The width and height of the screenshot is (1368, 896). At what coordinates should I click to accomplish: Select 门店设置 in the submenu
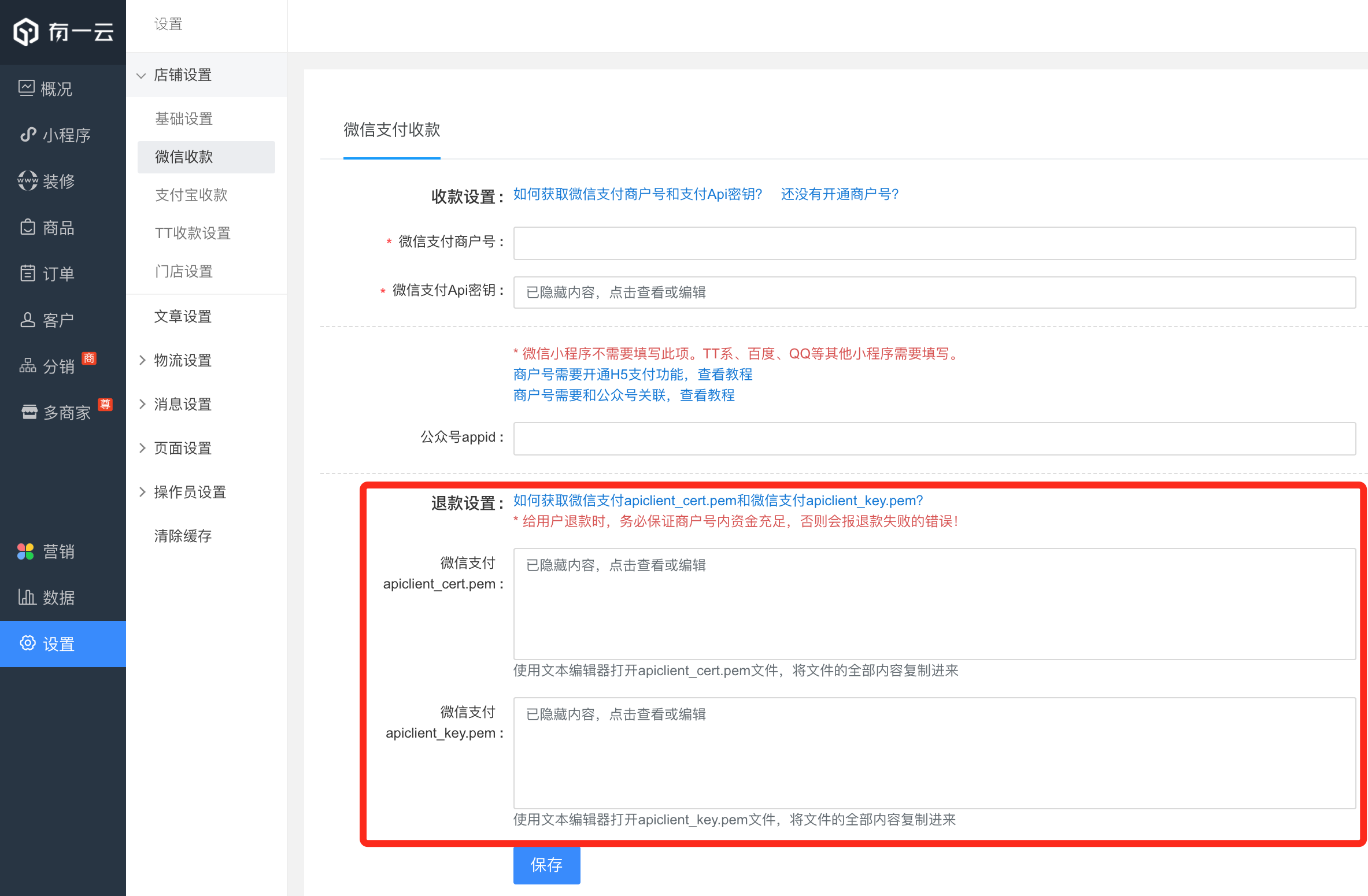tap(184, 272)
